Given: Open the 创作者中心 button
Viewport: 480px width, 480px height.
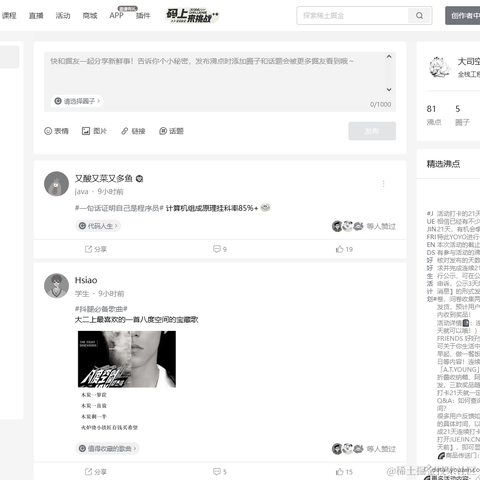Looking at the screenshot, I should [463, 15].
